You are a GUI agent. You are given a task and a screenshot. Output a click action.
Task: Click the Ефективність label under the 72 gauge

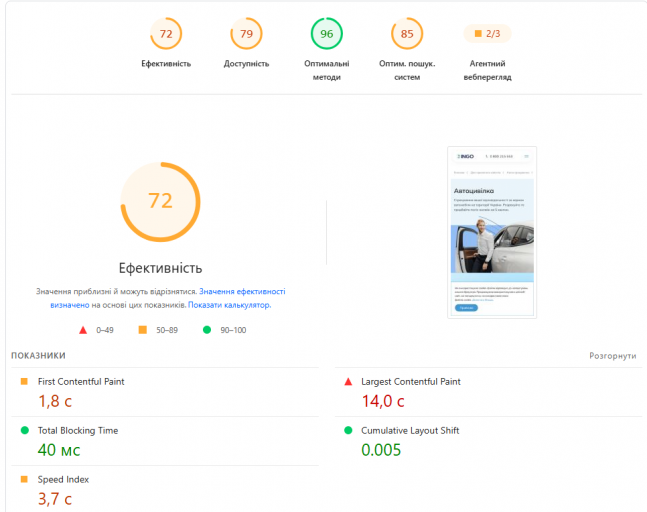pyautogui.click(x=166, y=64)
